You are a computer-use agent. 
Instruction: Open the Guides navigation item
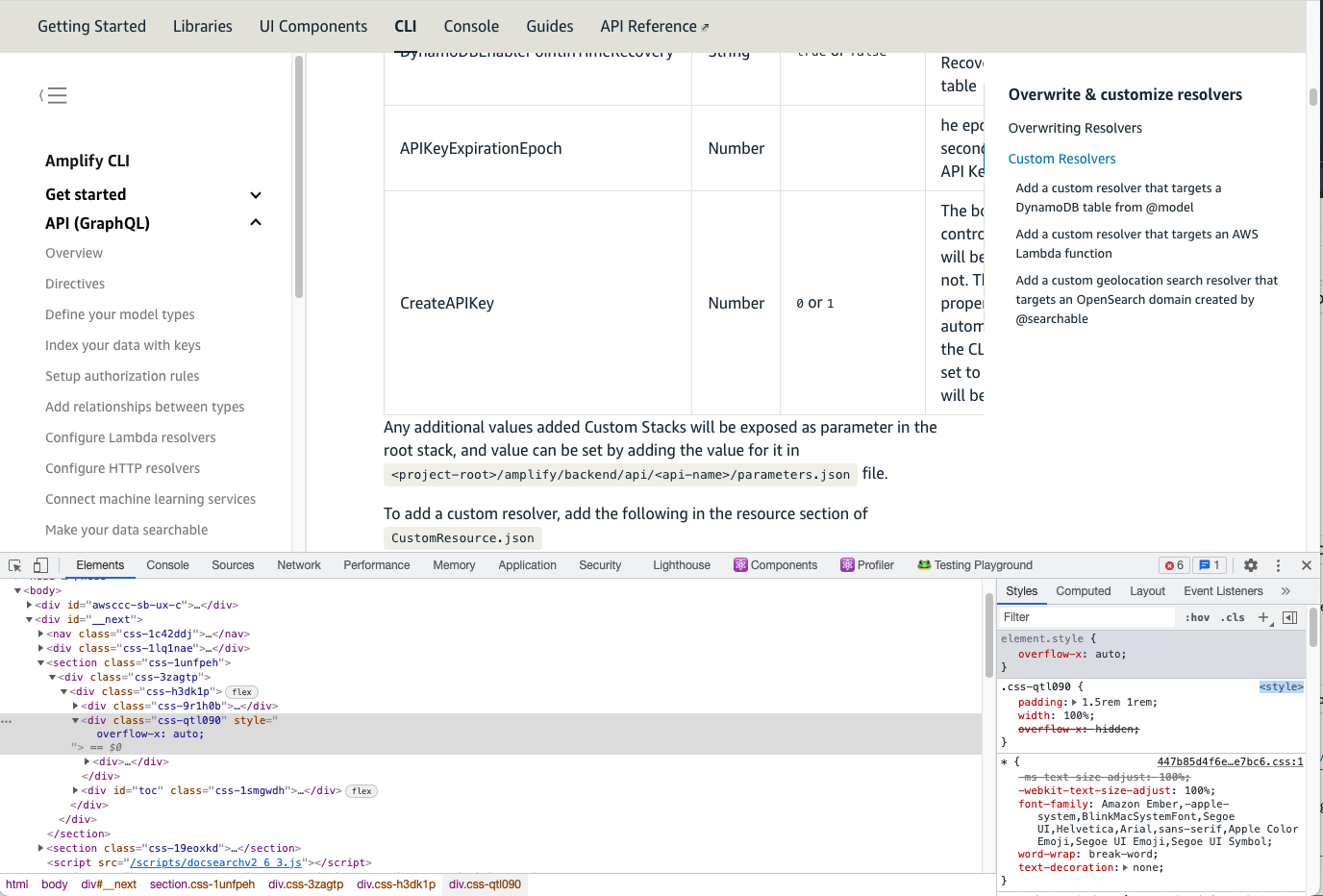(x=549, y=26)
